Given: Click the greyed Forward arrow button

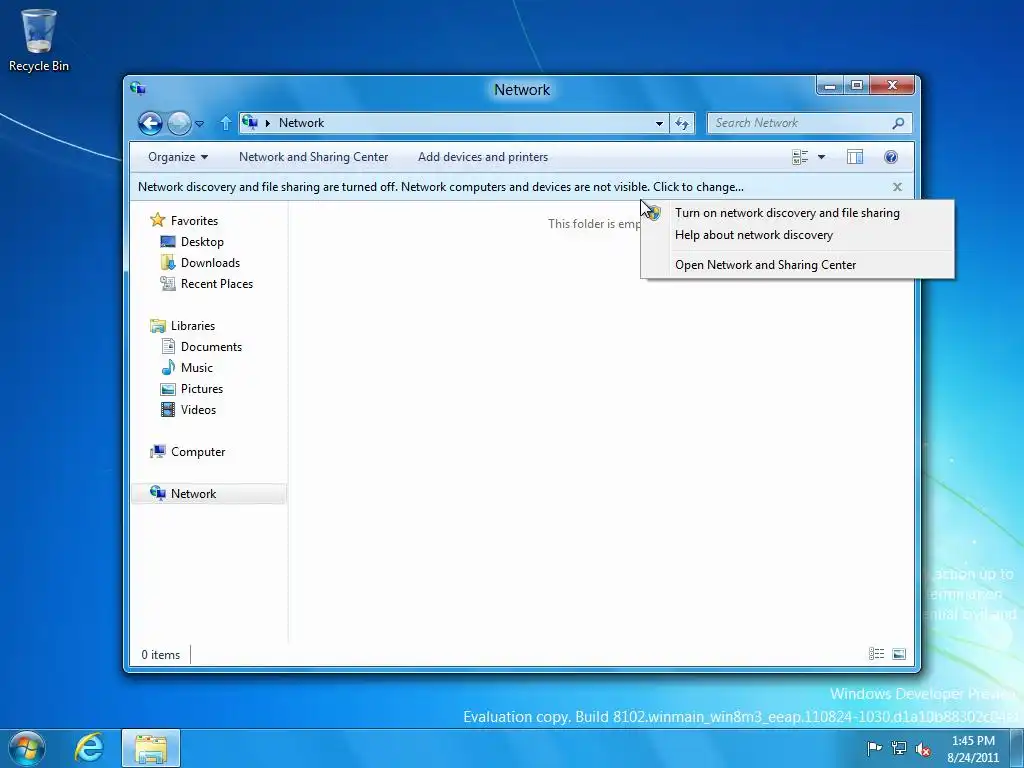Looking at the screenshot, I should (x=179, y=123).
